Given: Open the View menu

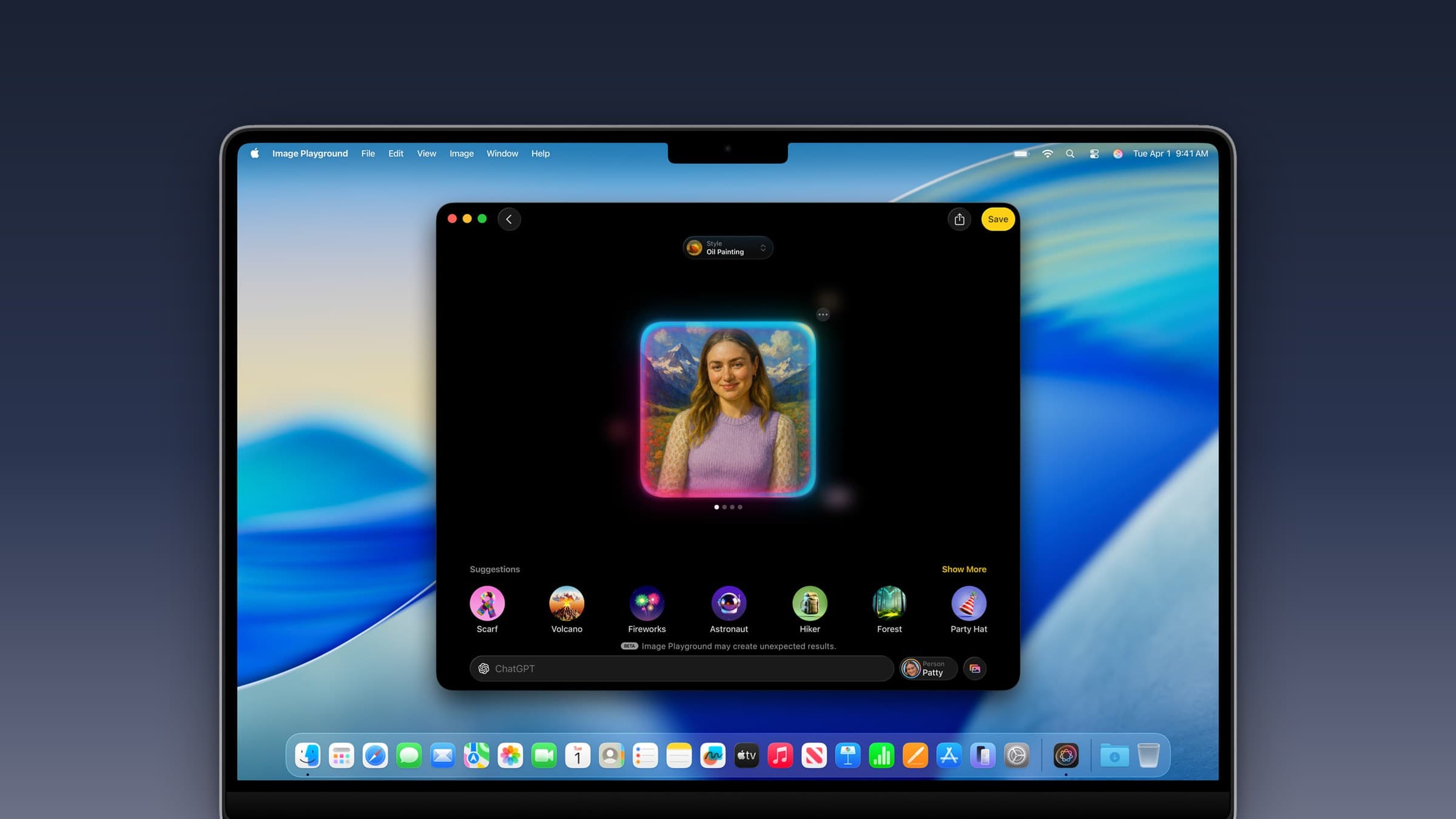Looking at the screenshot, I should (426, 153).
